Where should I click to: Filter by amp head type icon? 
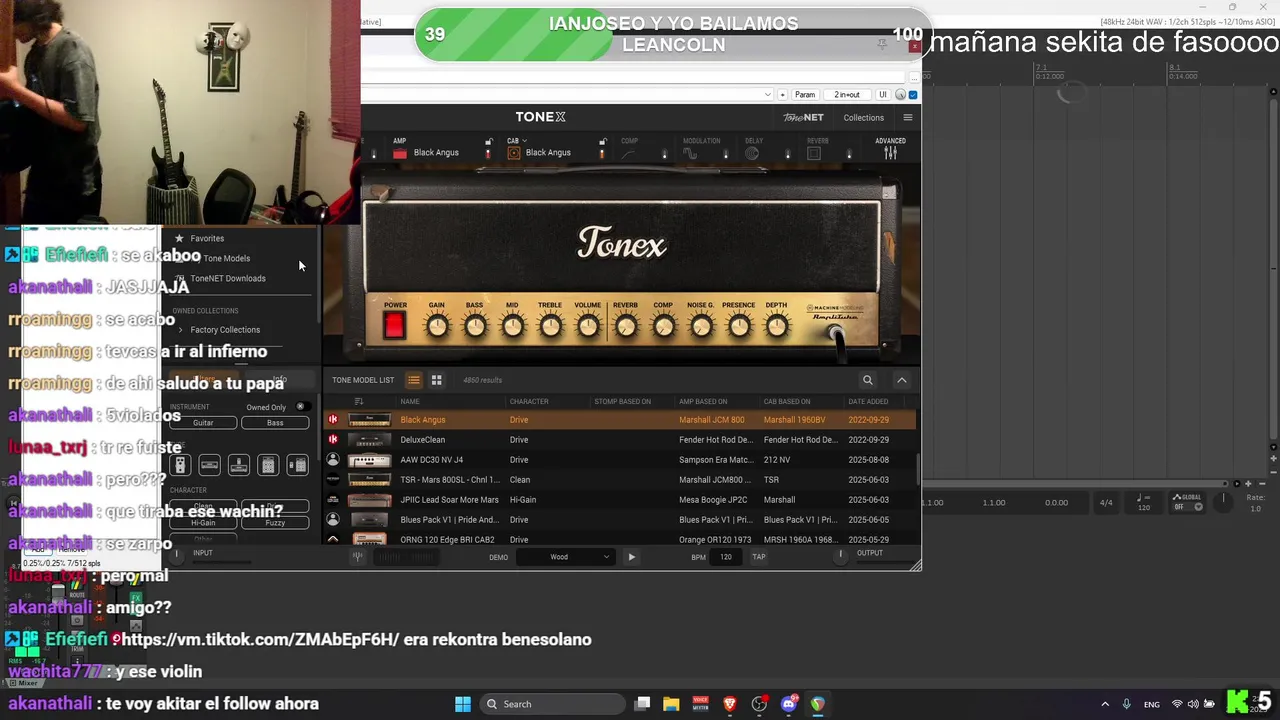(209, 465)
